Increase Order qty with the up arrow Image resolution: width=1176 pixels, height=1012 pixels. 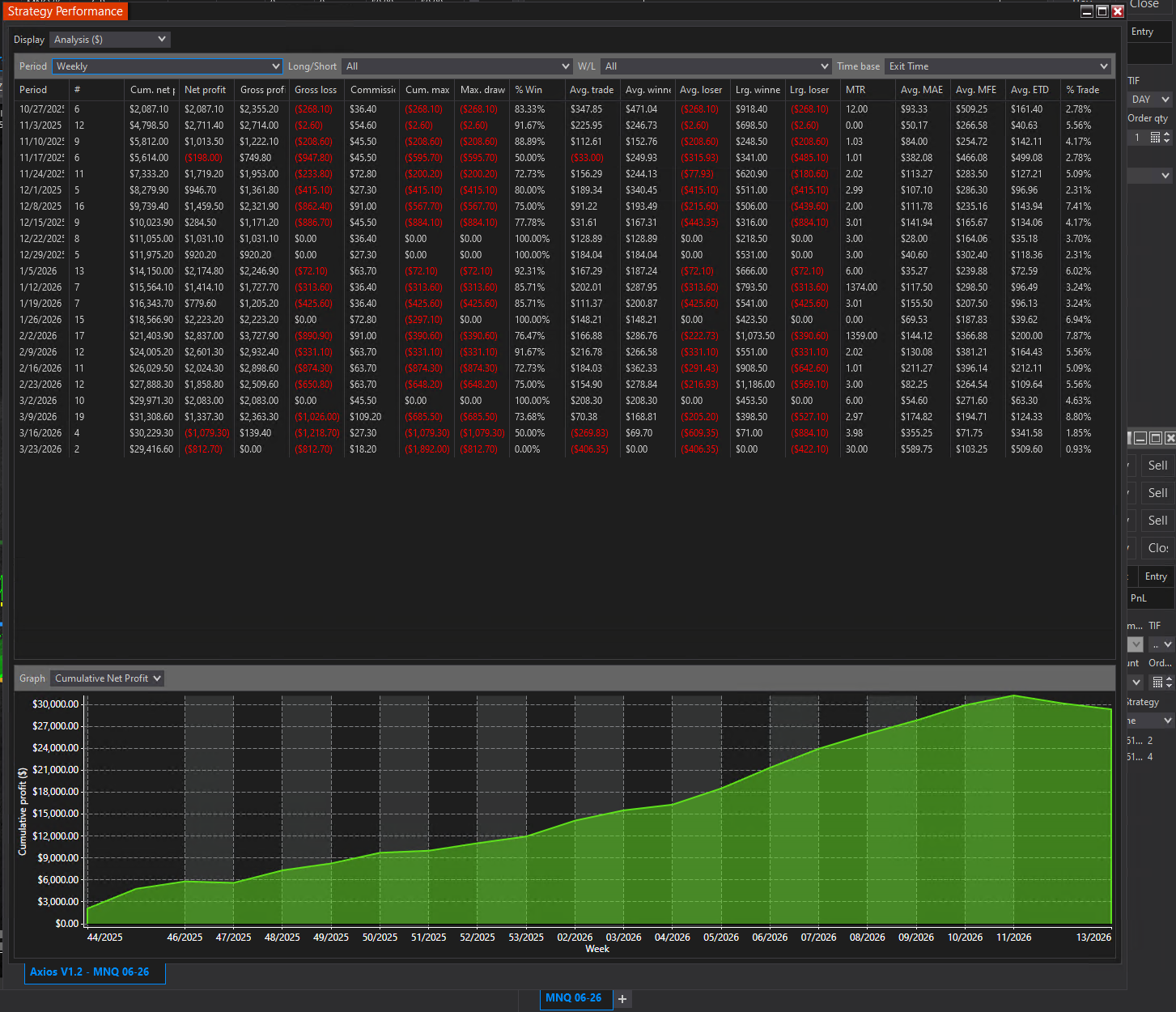(x=1166, y=134)
